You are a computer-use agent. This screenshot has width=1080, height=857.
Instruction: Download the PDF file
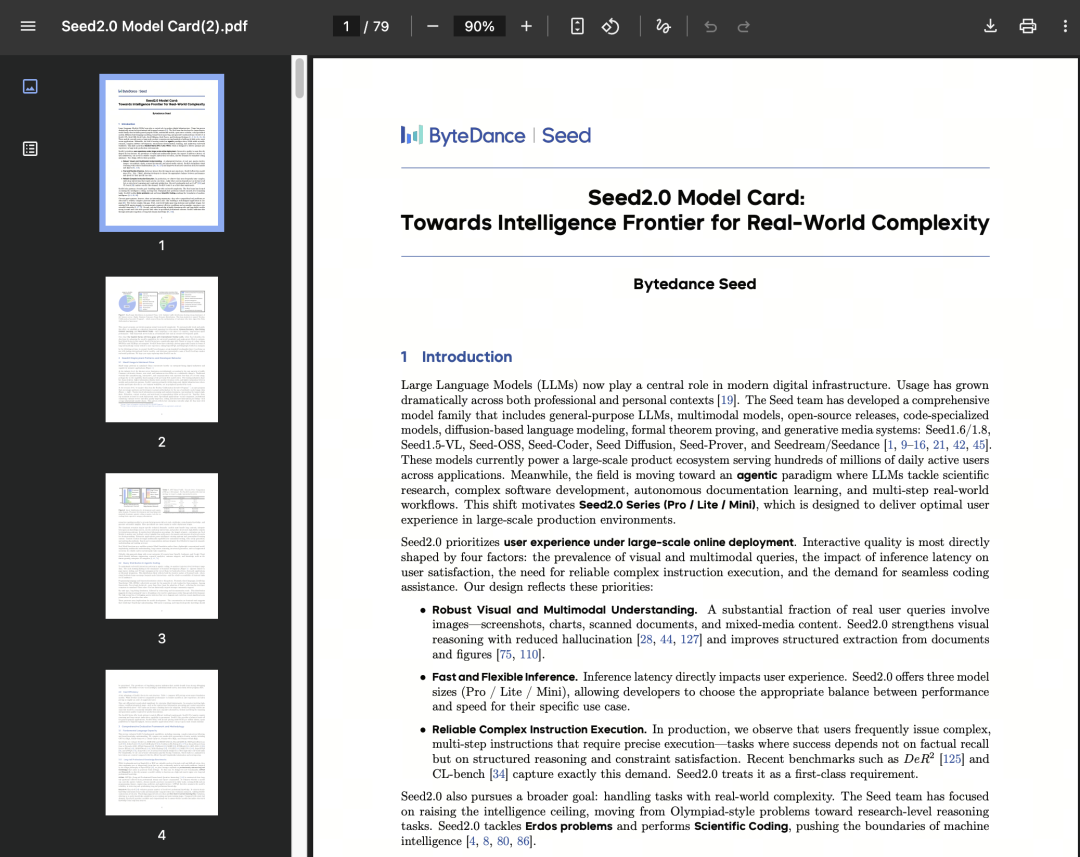(x=990, y=26)
